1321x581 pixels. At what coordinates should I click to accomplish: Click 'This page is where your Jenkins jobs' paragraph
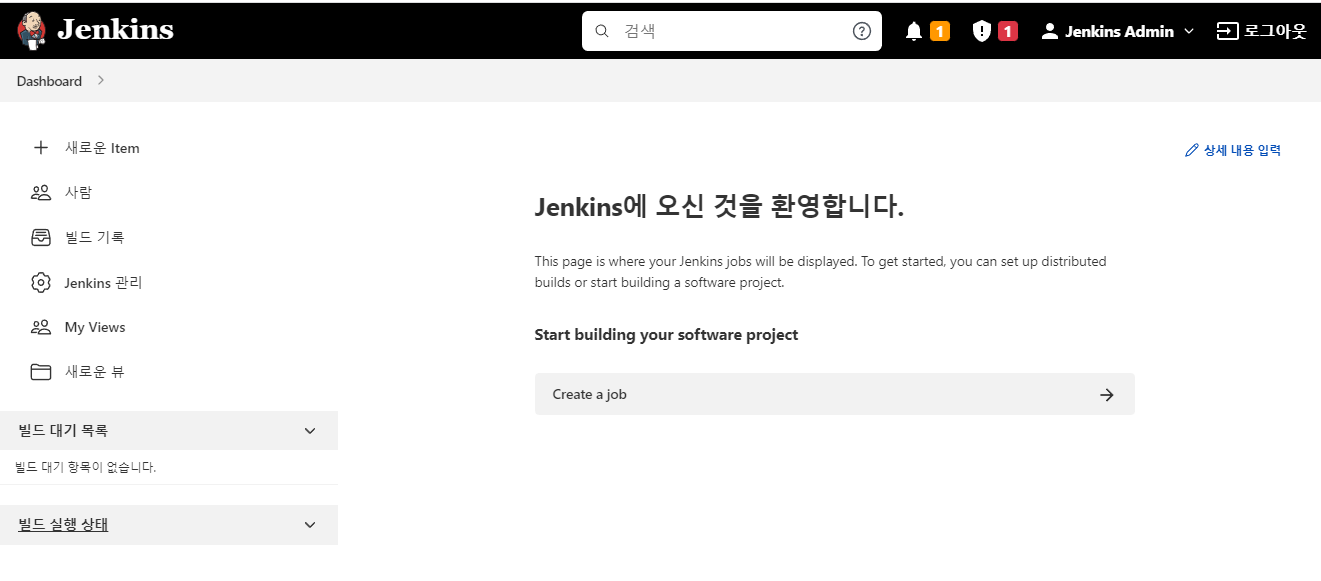[x=821, y=272]
